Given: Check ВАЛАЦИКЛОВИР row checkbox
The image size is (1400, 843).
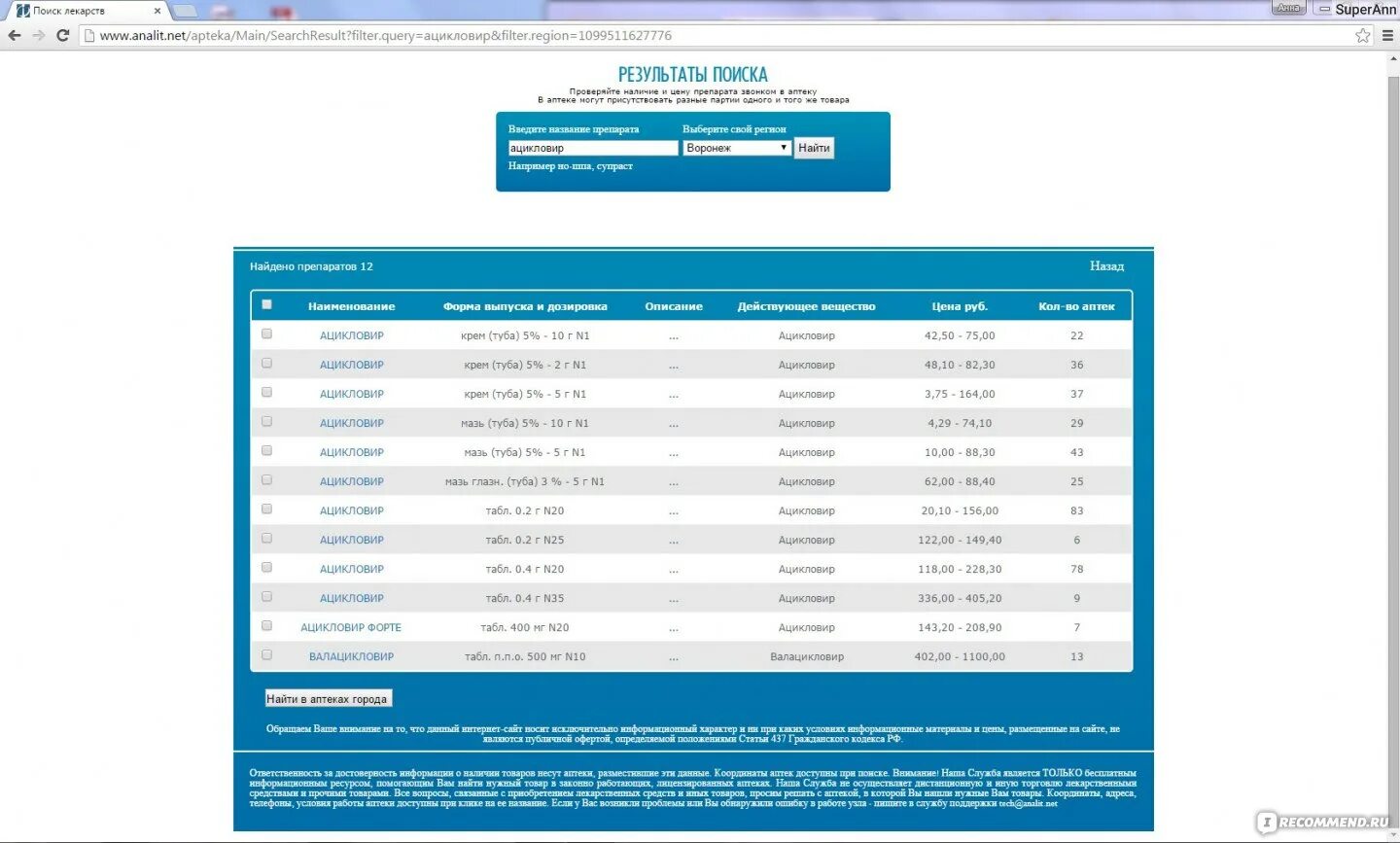Looking at the screenshot, I should pos(266,654).
